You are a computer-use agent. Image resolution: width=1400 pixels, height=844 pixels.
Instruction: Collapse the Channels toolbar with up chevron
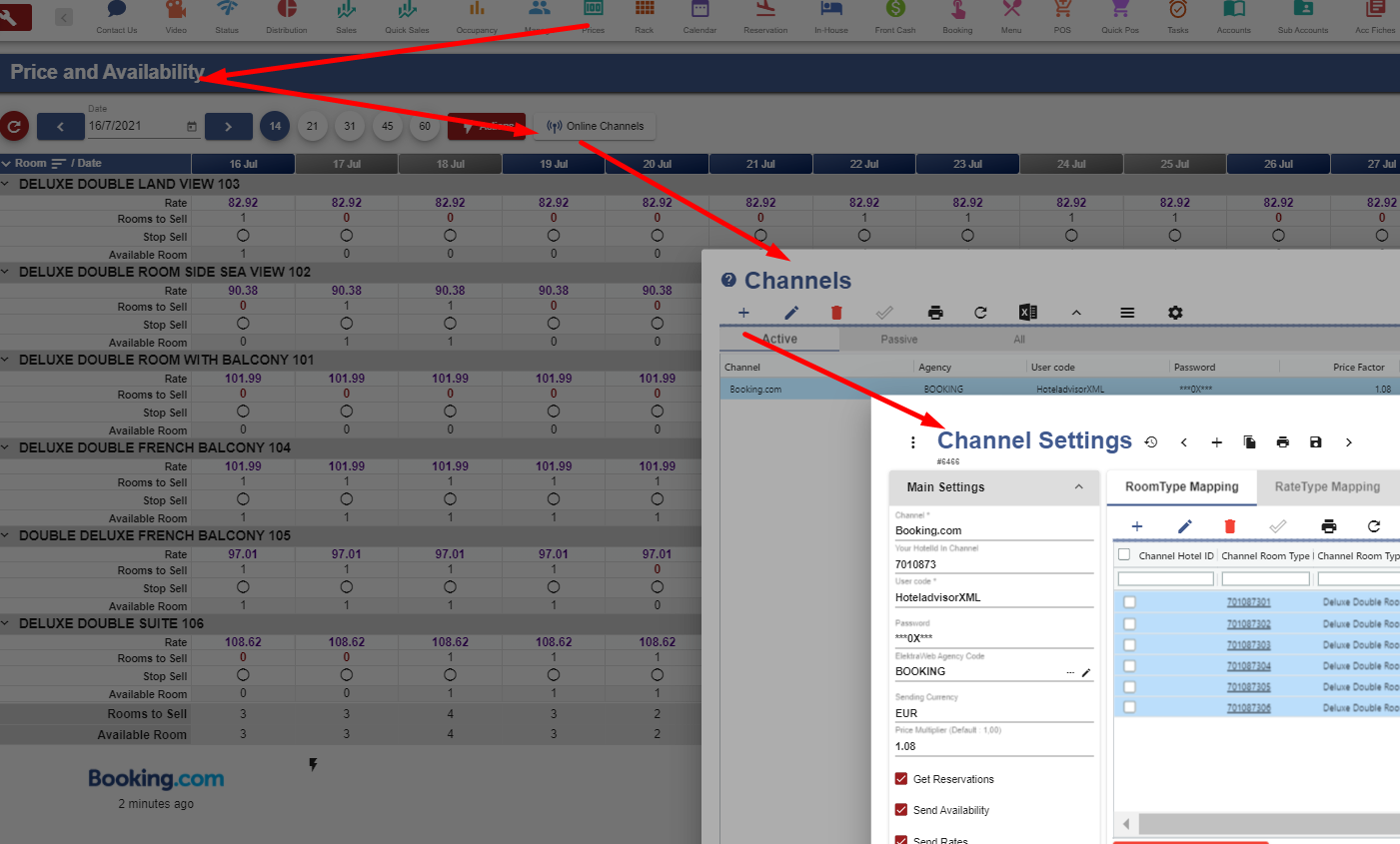[x=1076, y=313]
